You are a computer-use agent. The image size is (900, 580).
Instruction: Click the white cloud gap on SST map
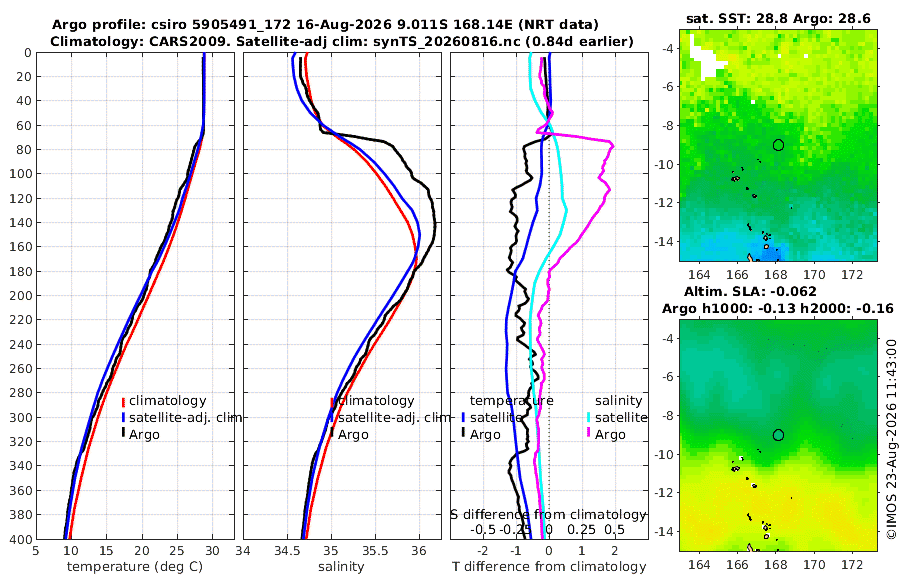(x=708, y=58)
